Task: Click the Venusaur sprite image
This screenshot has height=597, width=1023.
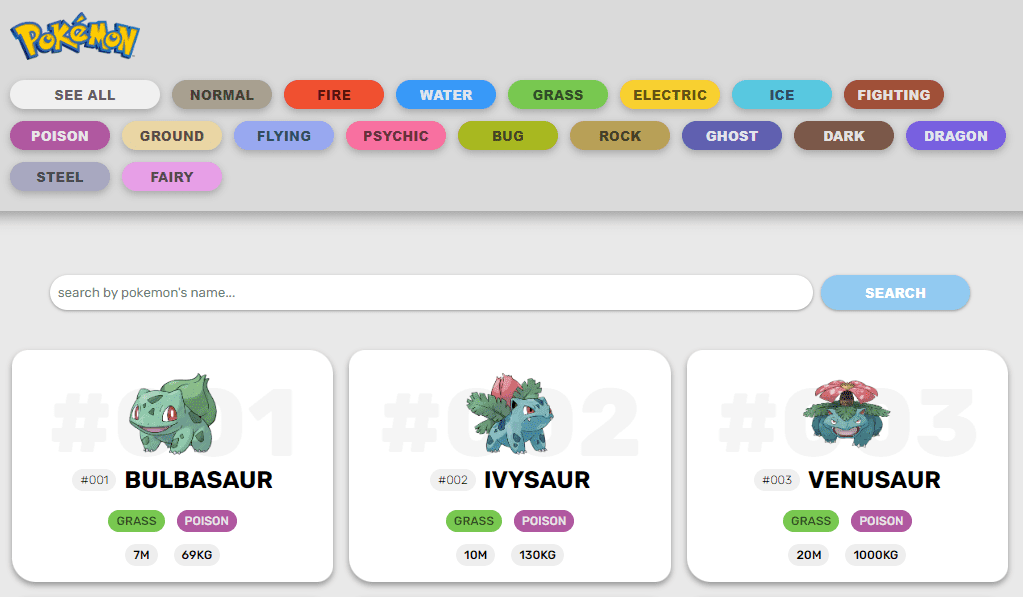Action: pyautogui.click(x=847, y=412)
